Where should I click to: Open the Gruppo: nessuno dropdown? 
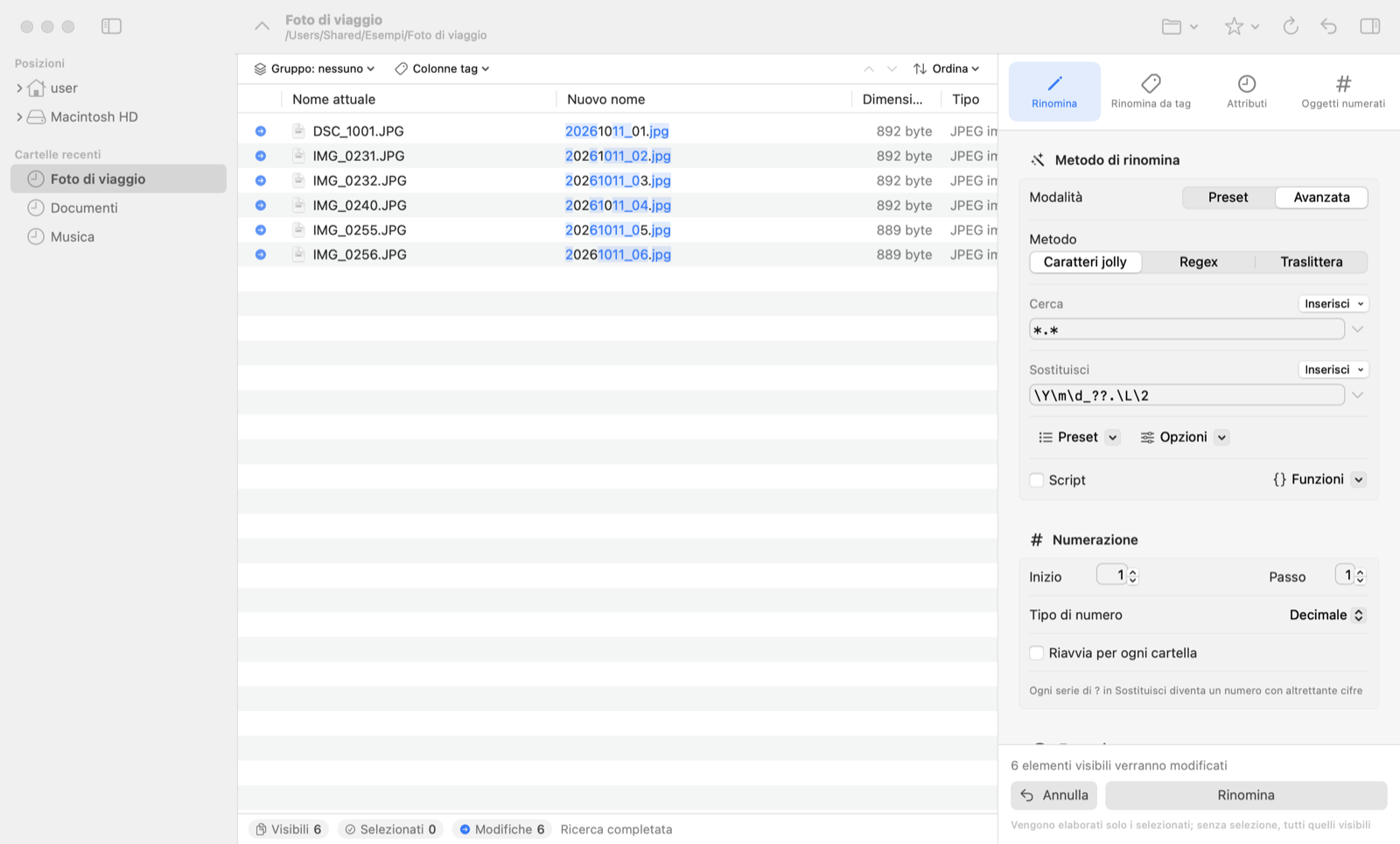click(315, 68)
